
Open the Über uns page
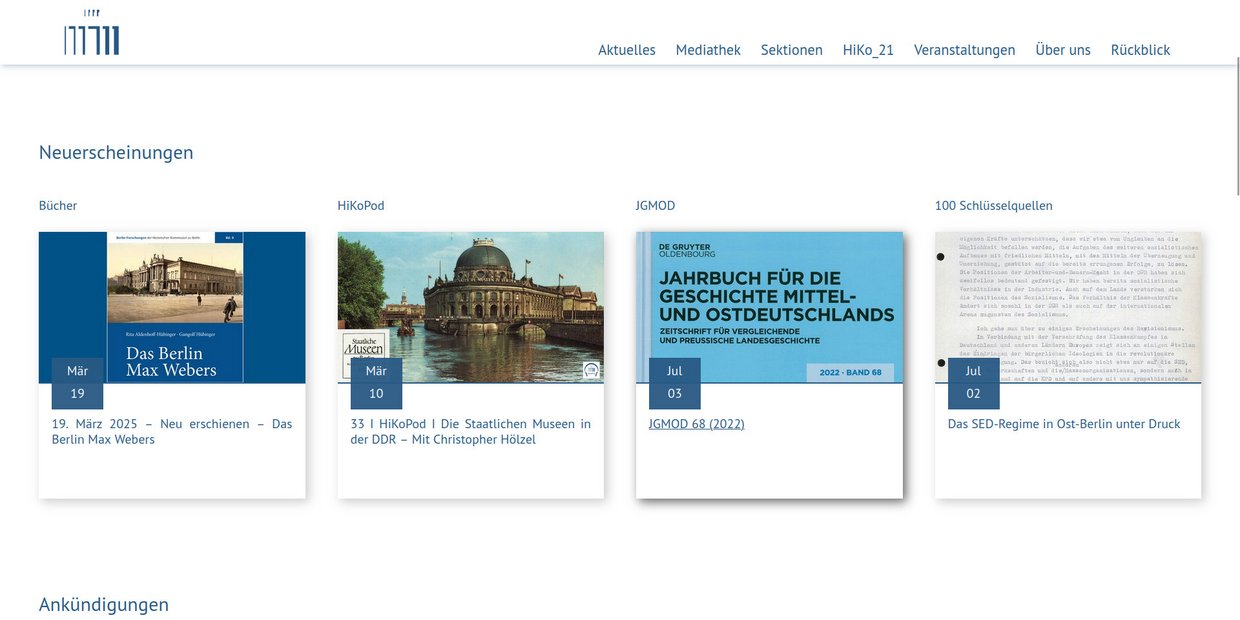tap(1063, 49)
